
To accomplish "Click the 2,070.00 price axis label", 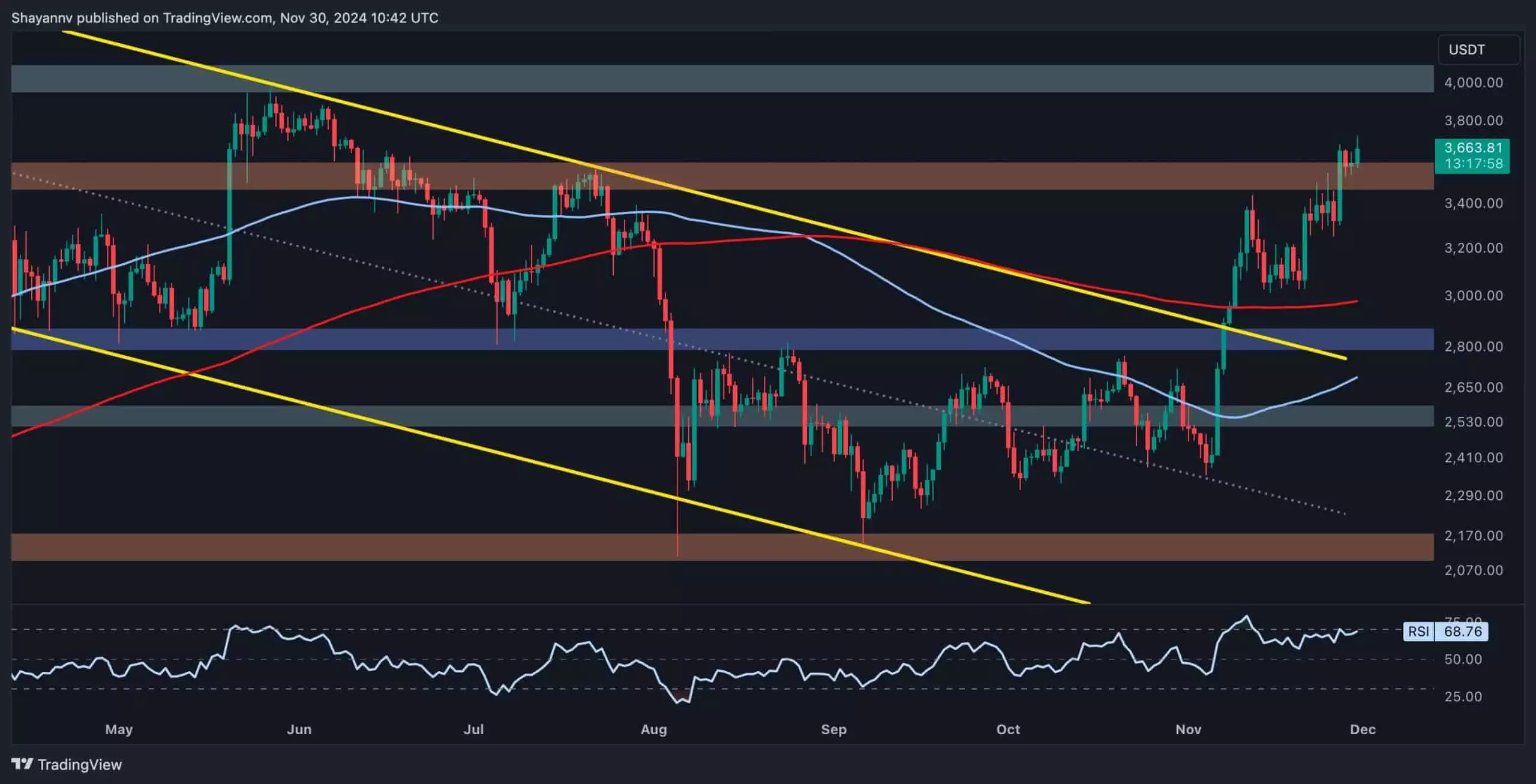I will (x=1474, y=570).
